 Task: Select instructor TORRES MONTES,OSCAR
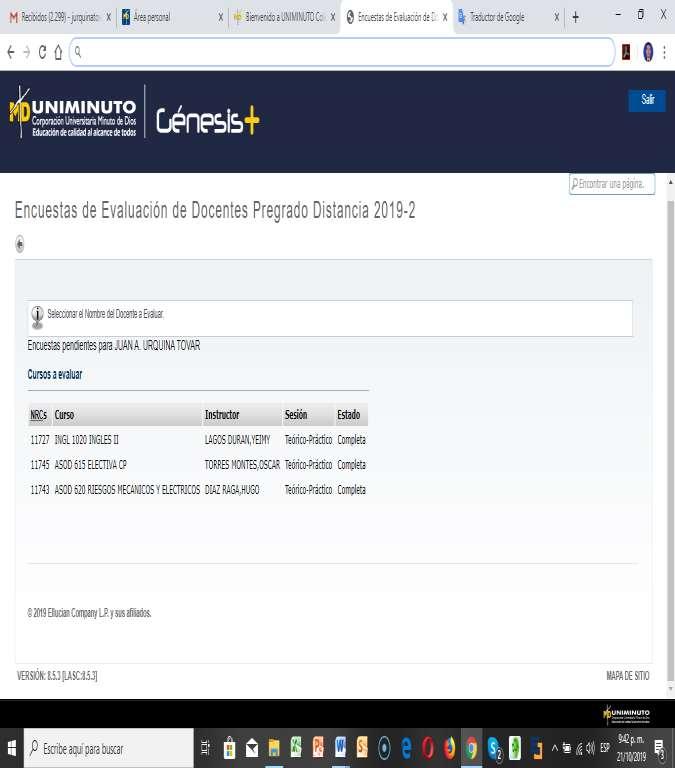pos(242,465)
